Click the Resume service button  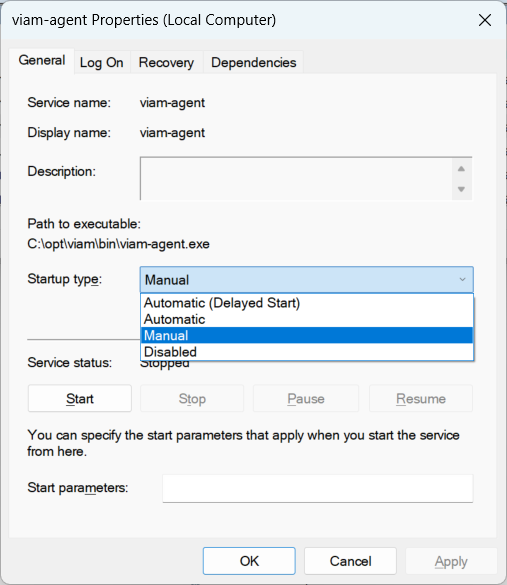[x=421, y=398]
